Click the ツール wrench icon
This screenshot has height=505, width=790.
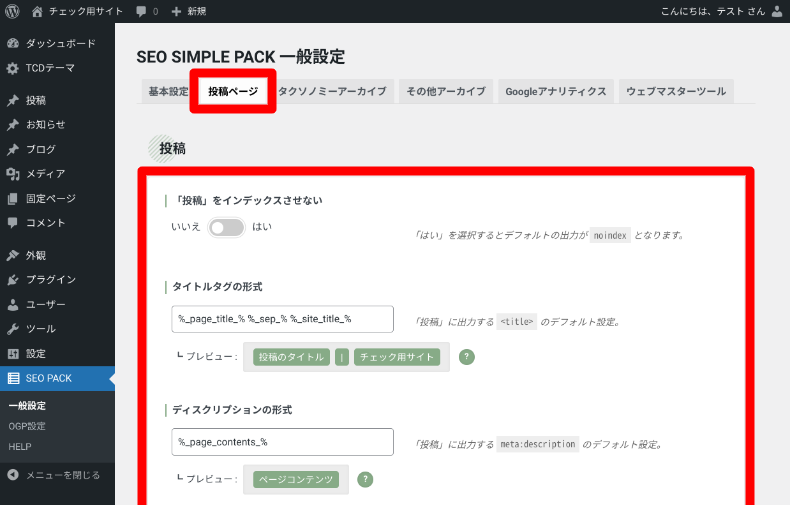pyautogui.click(x=13, y=329)
